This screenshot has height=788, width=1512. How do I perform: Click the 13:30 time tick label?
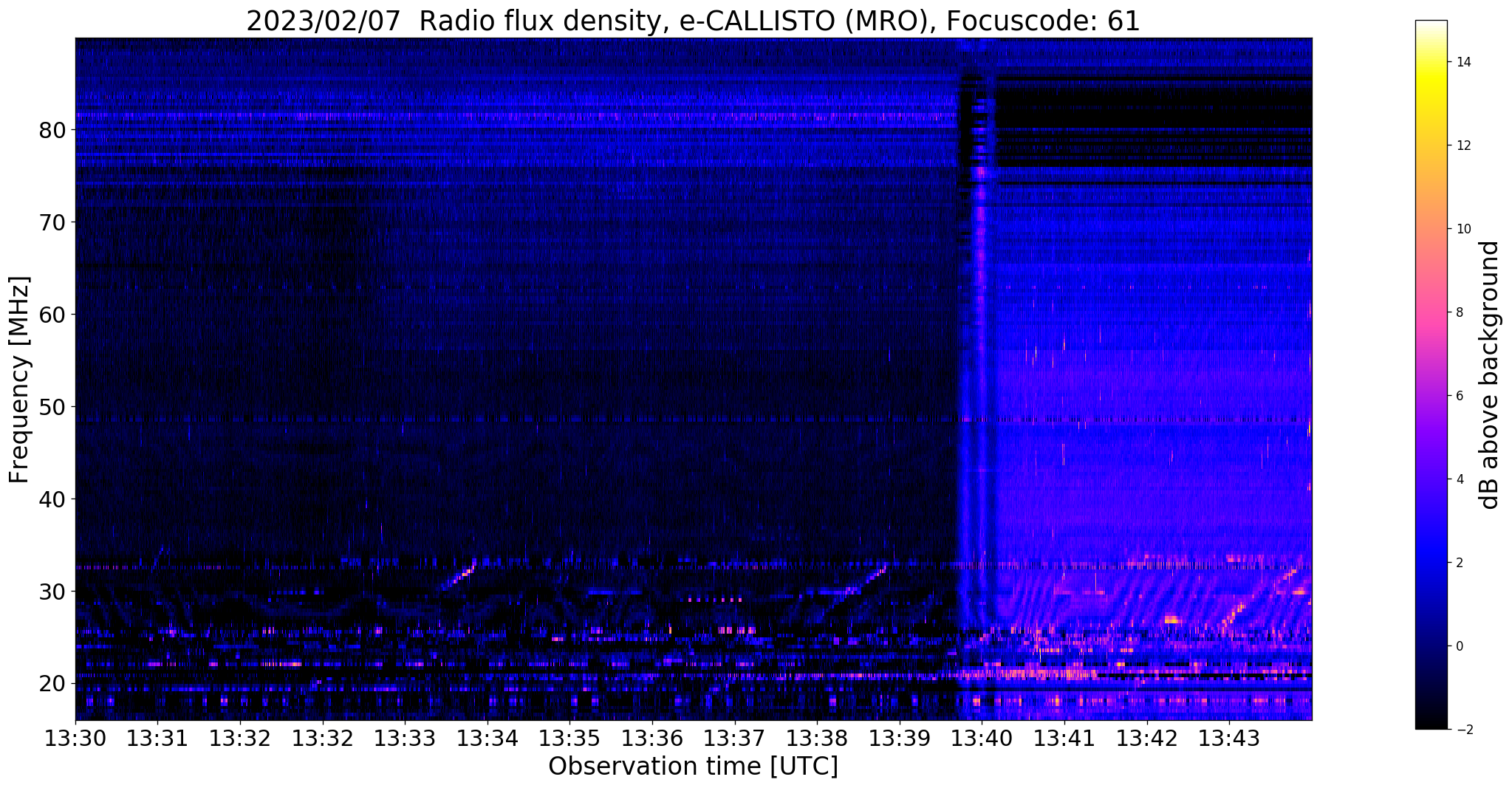click(75, 738)
